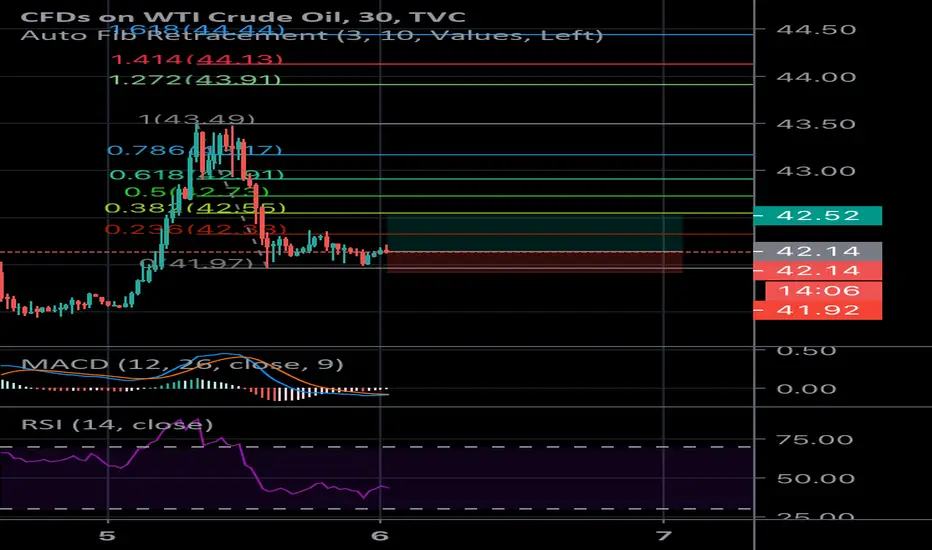Click the 0.5 Fibonacci level label
The height and width of the screenshot is (550, 932).
(x=197, y=191)
